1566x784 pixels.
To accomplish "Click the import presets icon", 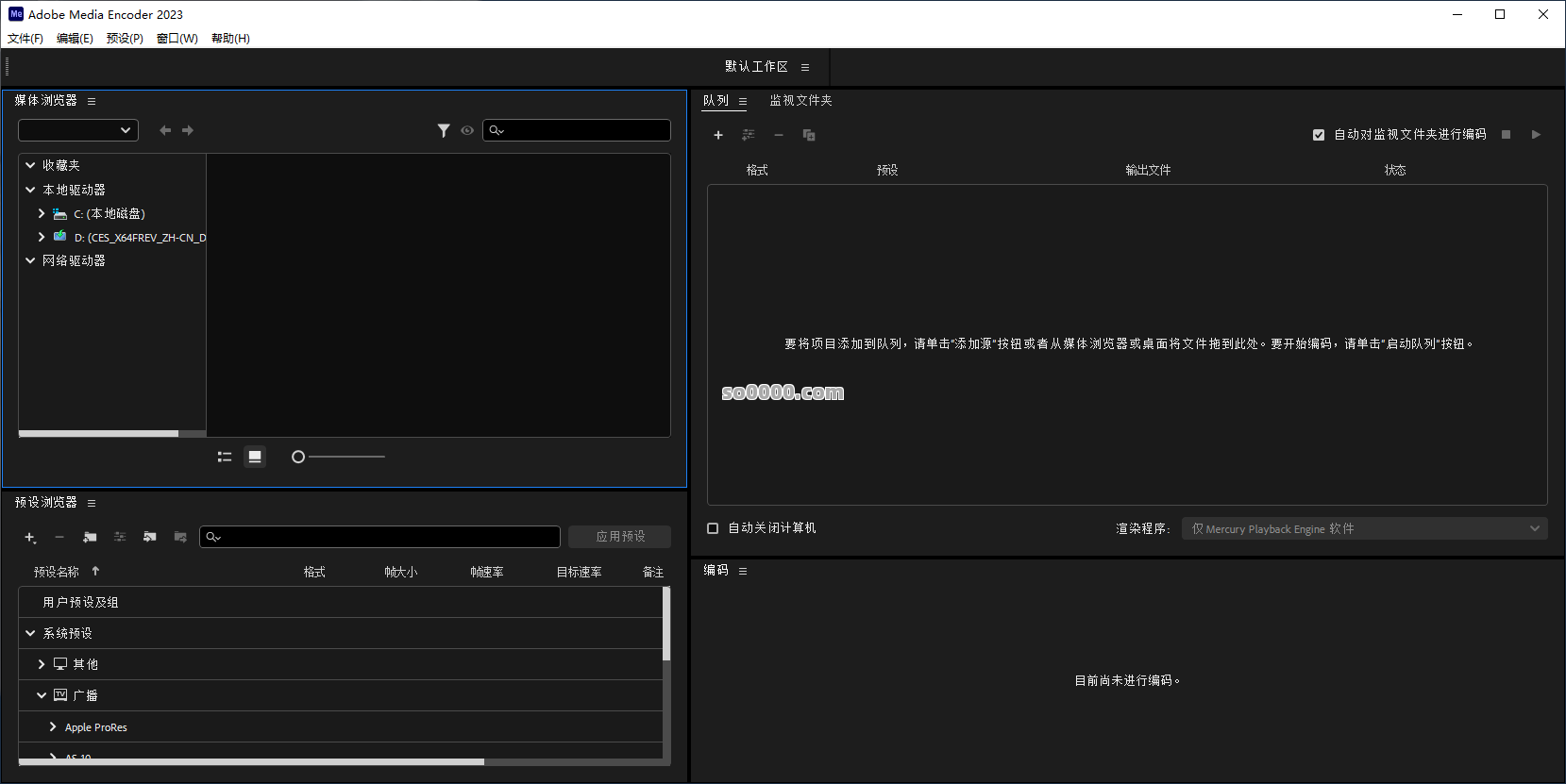I will click(150, 537).
